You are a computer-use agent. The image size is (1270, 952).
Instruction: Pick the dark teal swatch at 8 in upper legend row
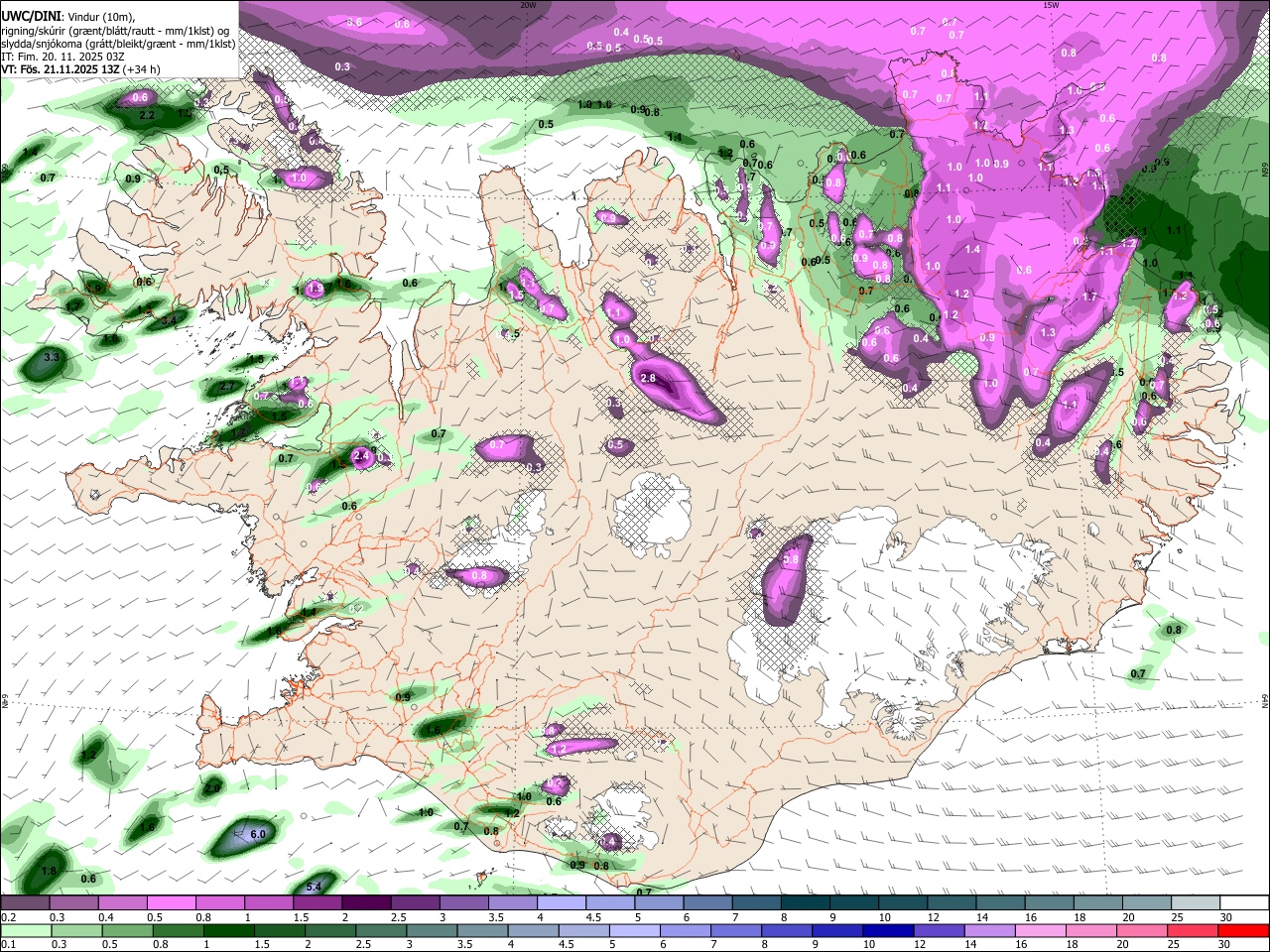tap(806, 903)
